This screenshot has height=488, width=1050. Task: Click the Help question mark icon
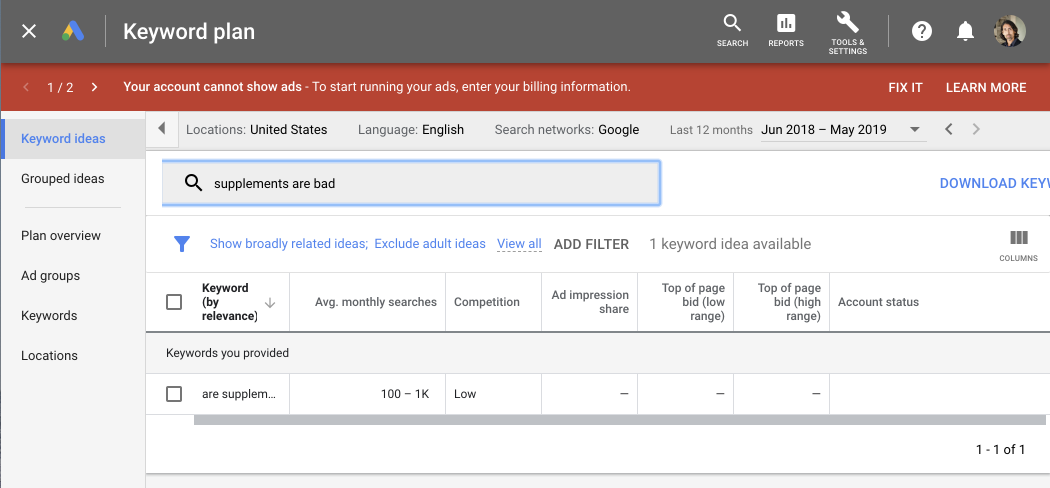point(922,31)
